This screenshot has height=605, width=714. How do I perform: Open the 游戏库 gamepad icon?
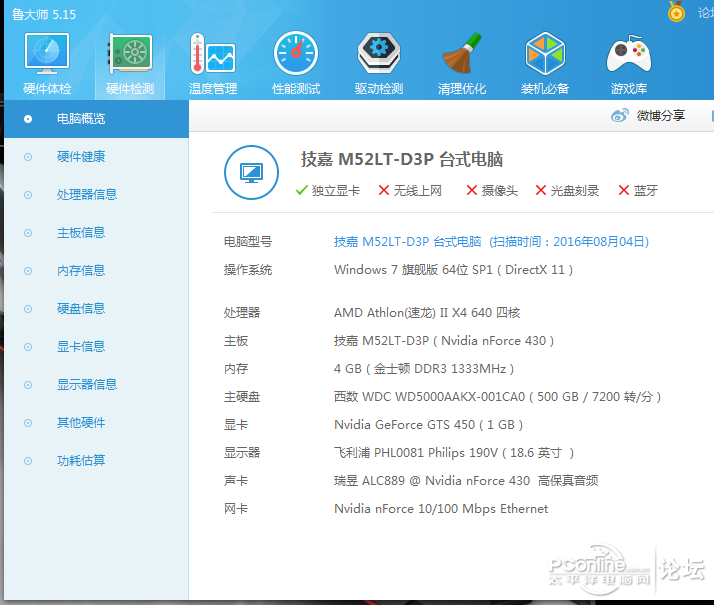pos(629,63)
